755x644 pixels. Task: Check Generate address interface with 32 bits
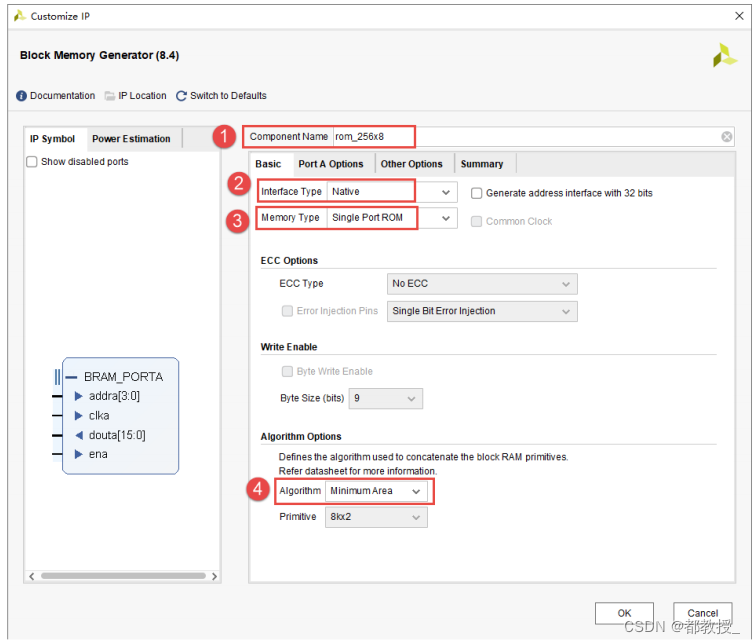coord(476,193)
